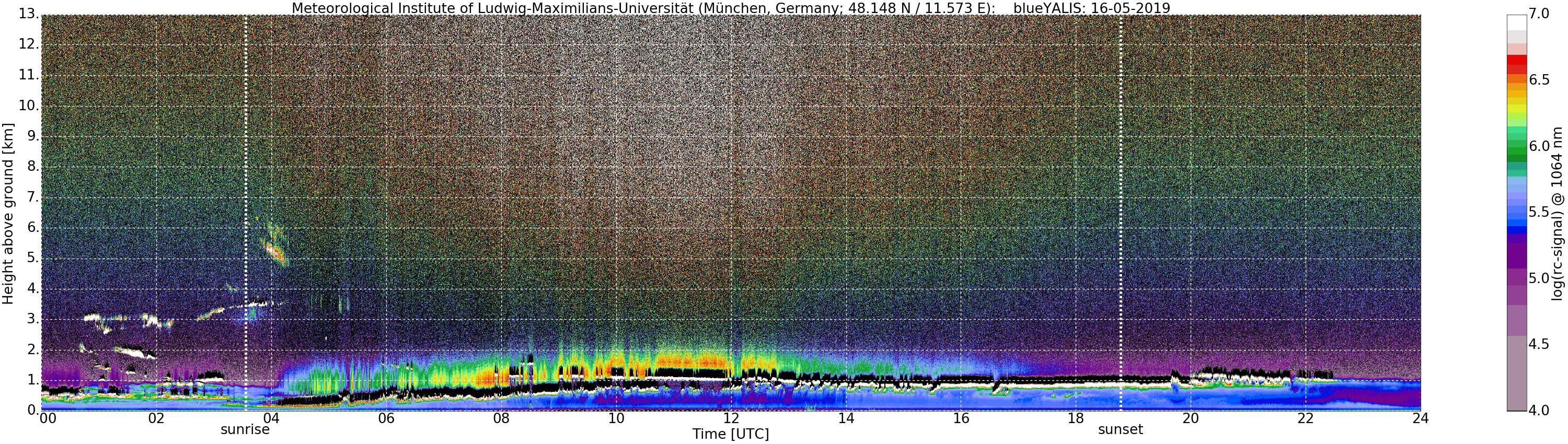Click the height tick label '9.'
Screen dimensions: 1568x444
pyautogui.click(x=32, y=136)
